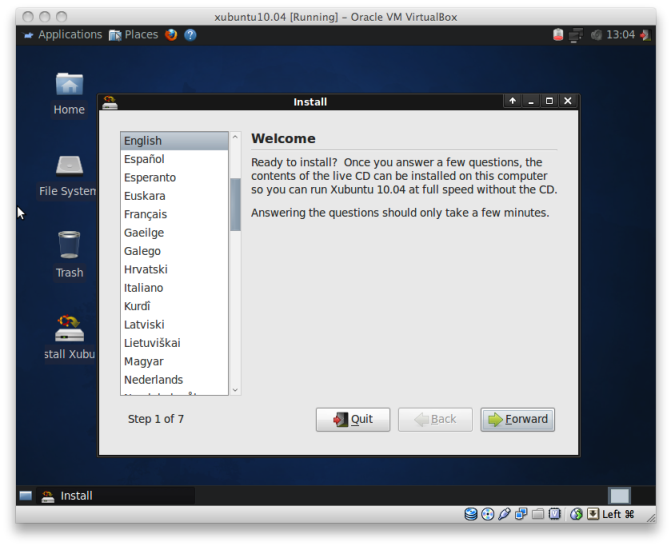Open the Trash desktop icon

click(x=69, y=255)
